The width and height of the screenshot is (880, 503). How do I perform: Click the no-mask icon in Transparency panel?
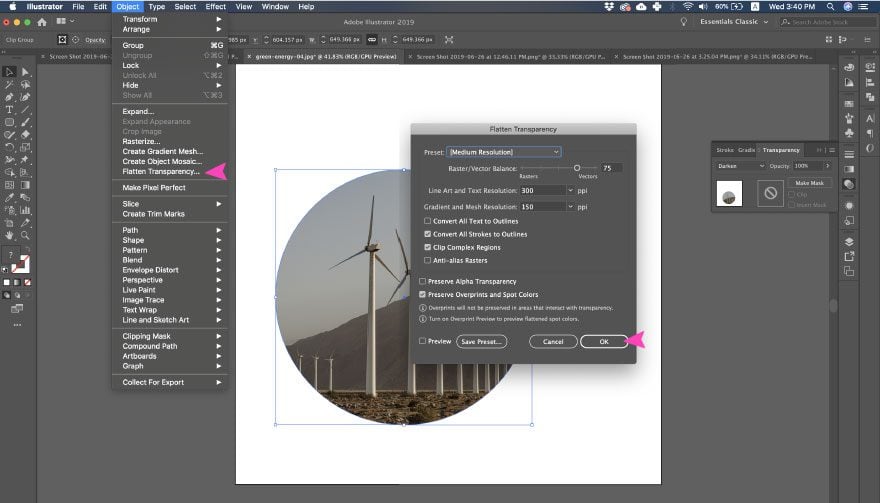[x=770, y=193]
